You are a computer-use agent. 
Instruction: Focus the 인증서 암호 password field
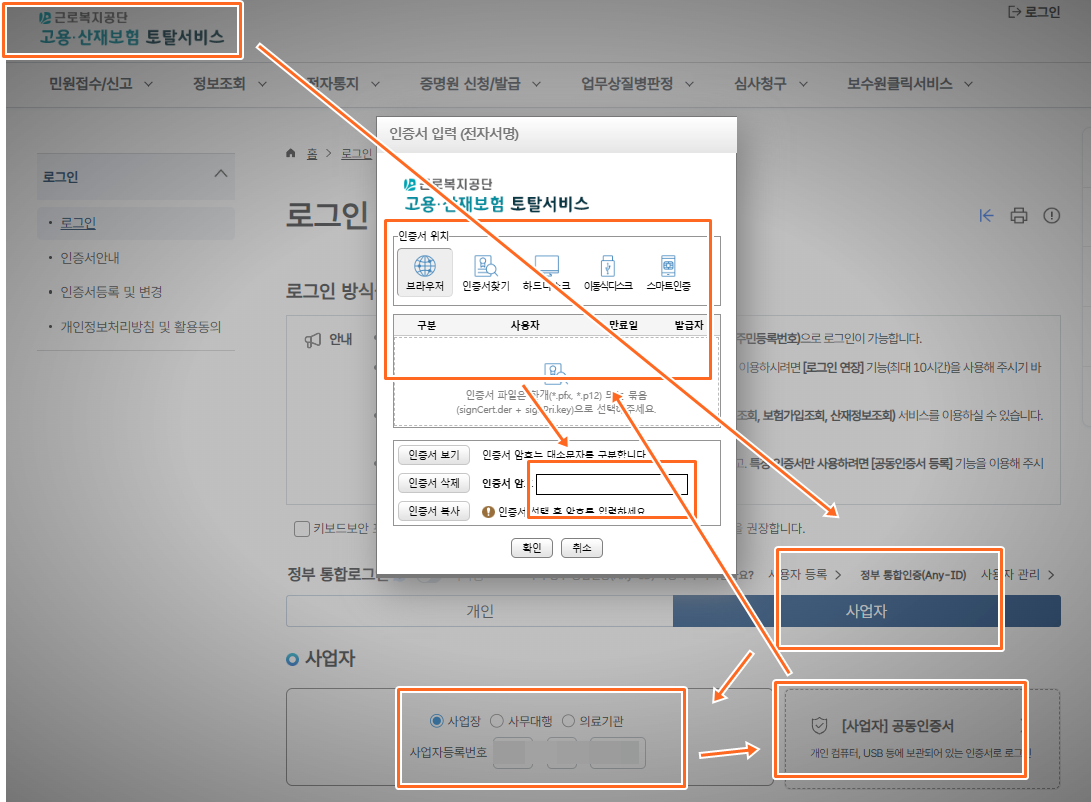click(x=612, y=484)
